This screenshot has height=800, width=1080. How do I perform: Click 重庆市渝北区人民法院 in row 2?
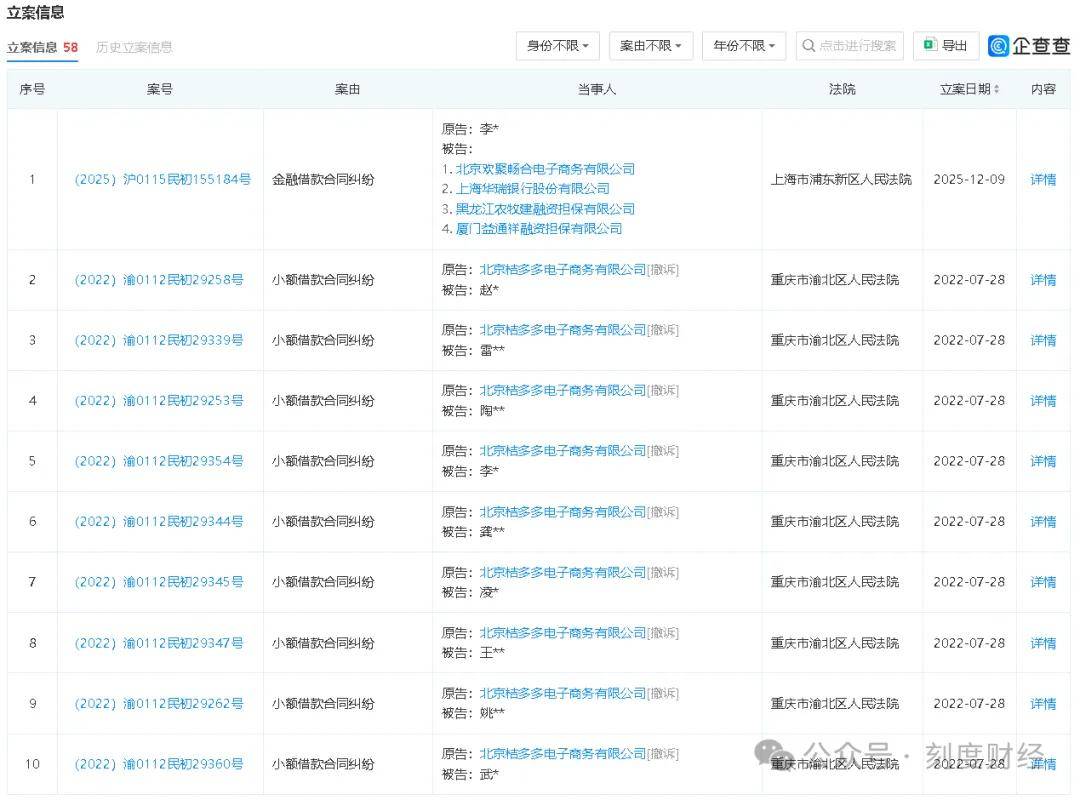835,280
